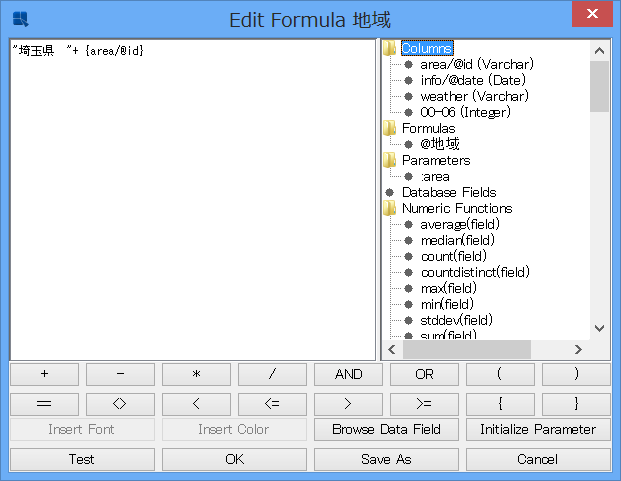
Task: Click the vertical scrollbar thumb
Action: [x=600, y=86]
